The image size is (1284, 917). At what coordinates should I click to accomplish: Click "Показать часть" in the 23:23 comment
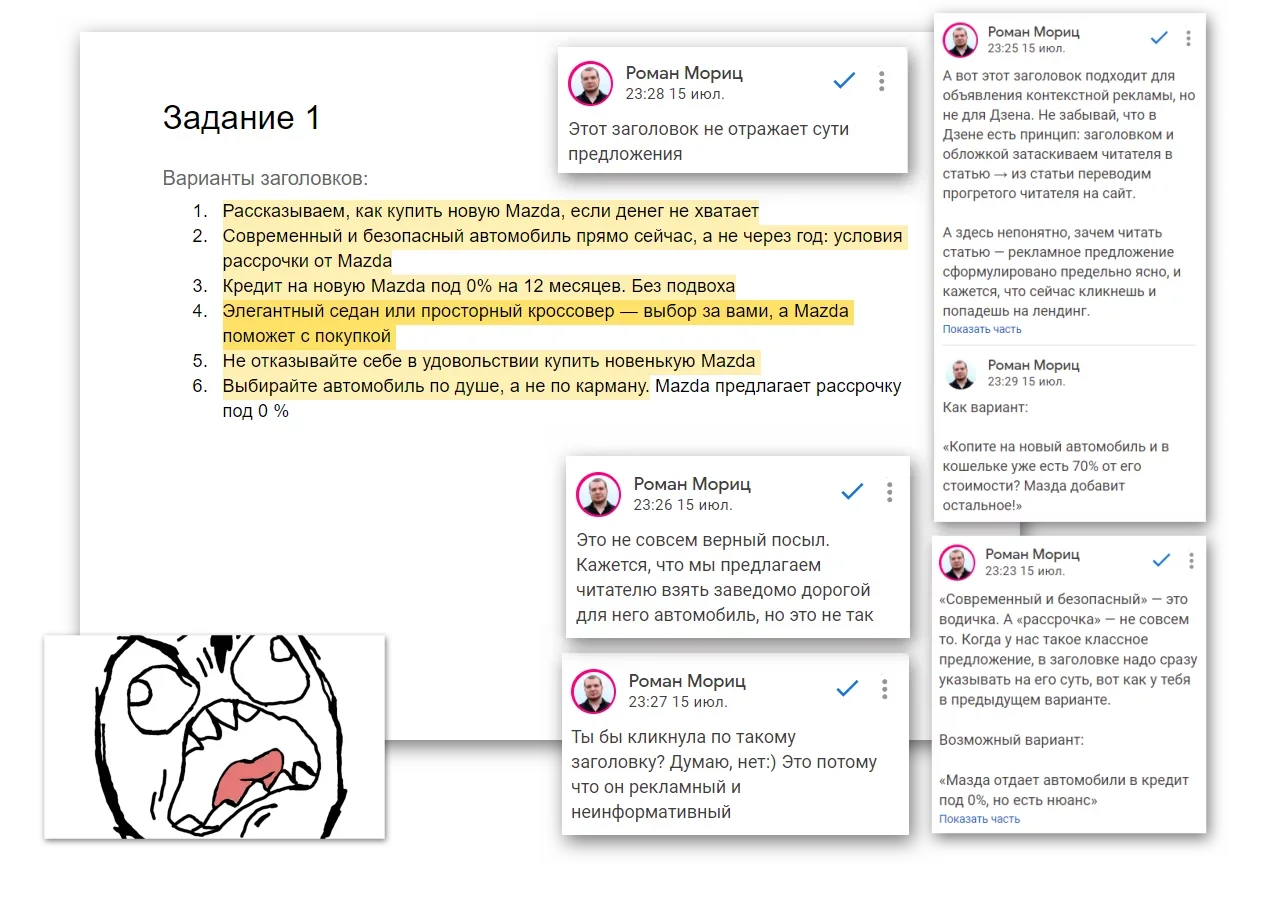979,819
